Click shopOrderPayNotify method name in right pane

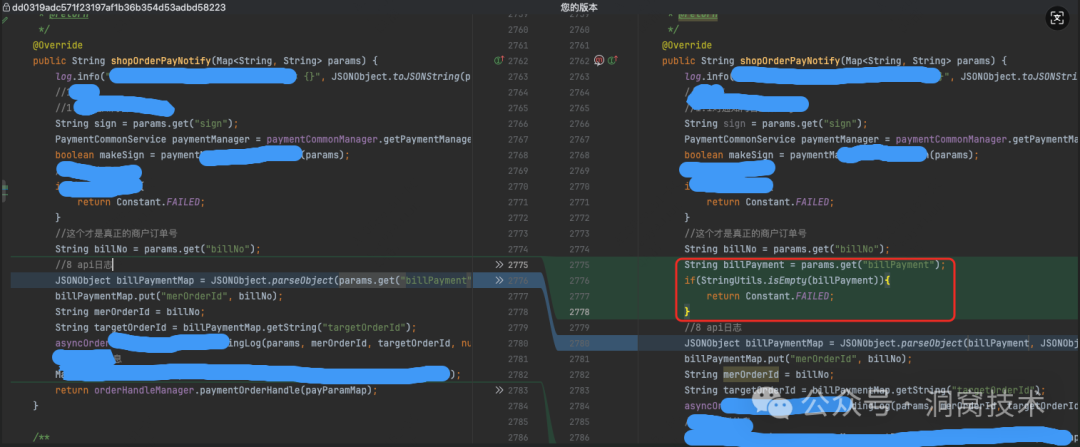pyautogui.click(x=789, y=61)
